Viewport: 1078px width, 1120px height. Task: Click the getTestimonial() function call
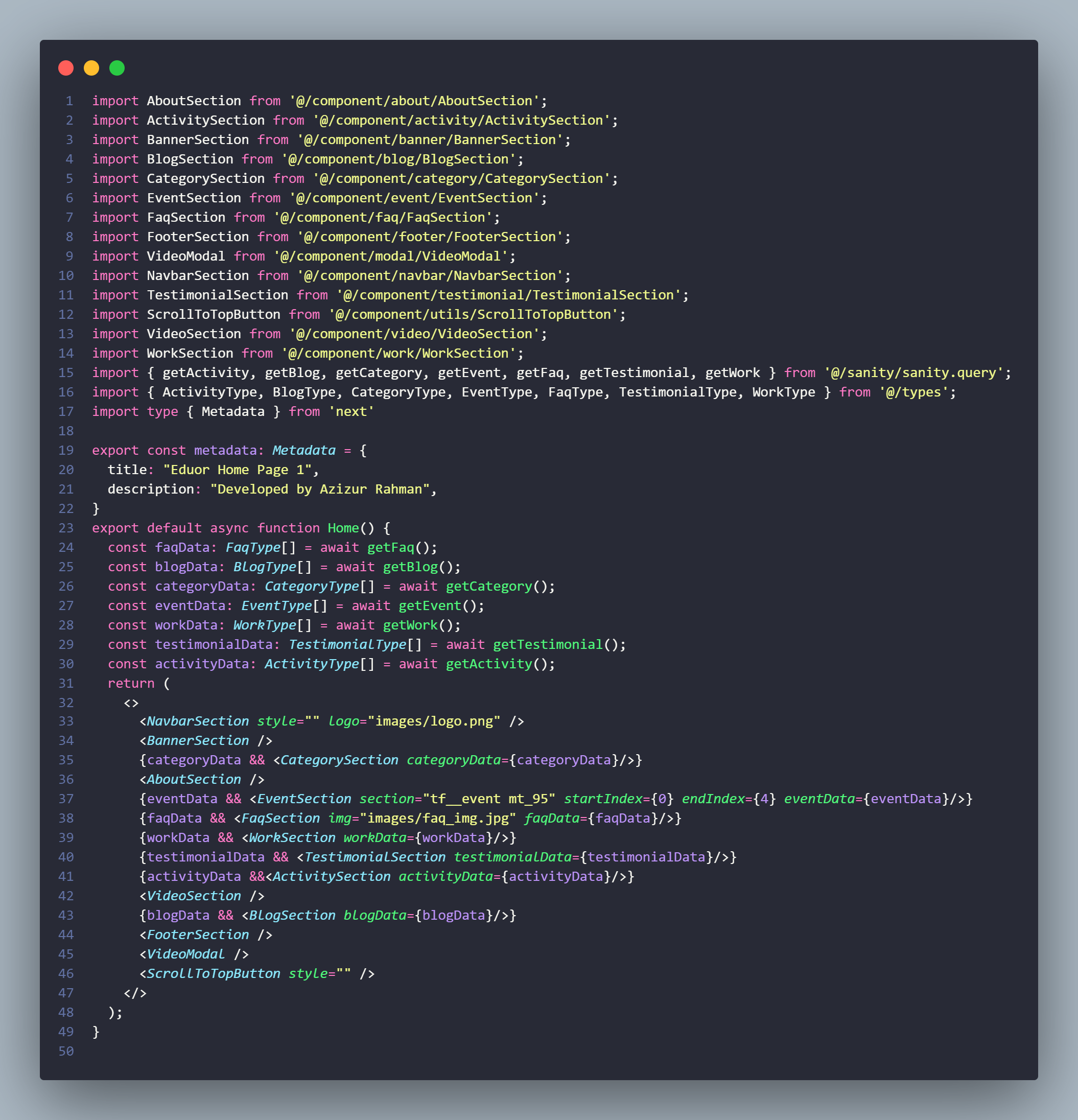click(x=547, y=645)
